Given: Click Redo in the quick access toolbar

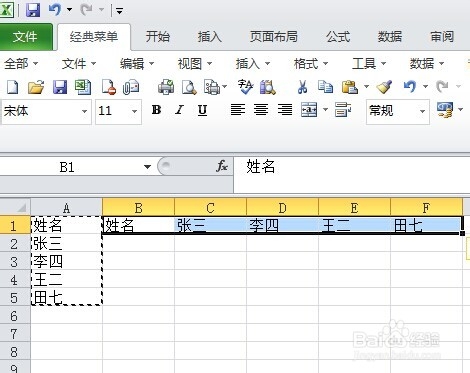Looking at the screenshot, I should pos(87,10).
